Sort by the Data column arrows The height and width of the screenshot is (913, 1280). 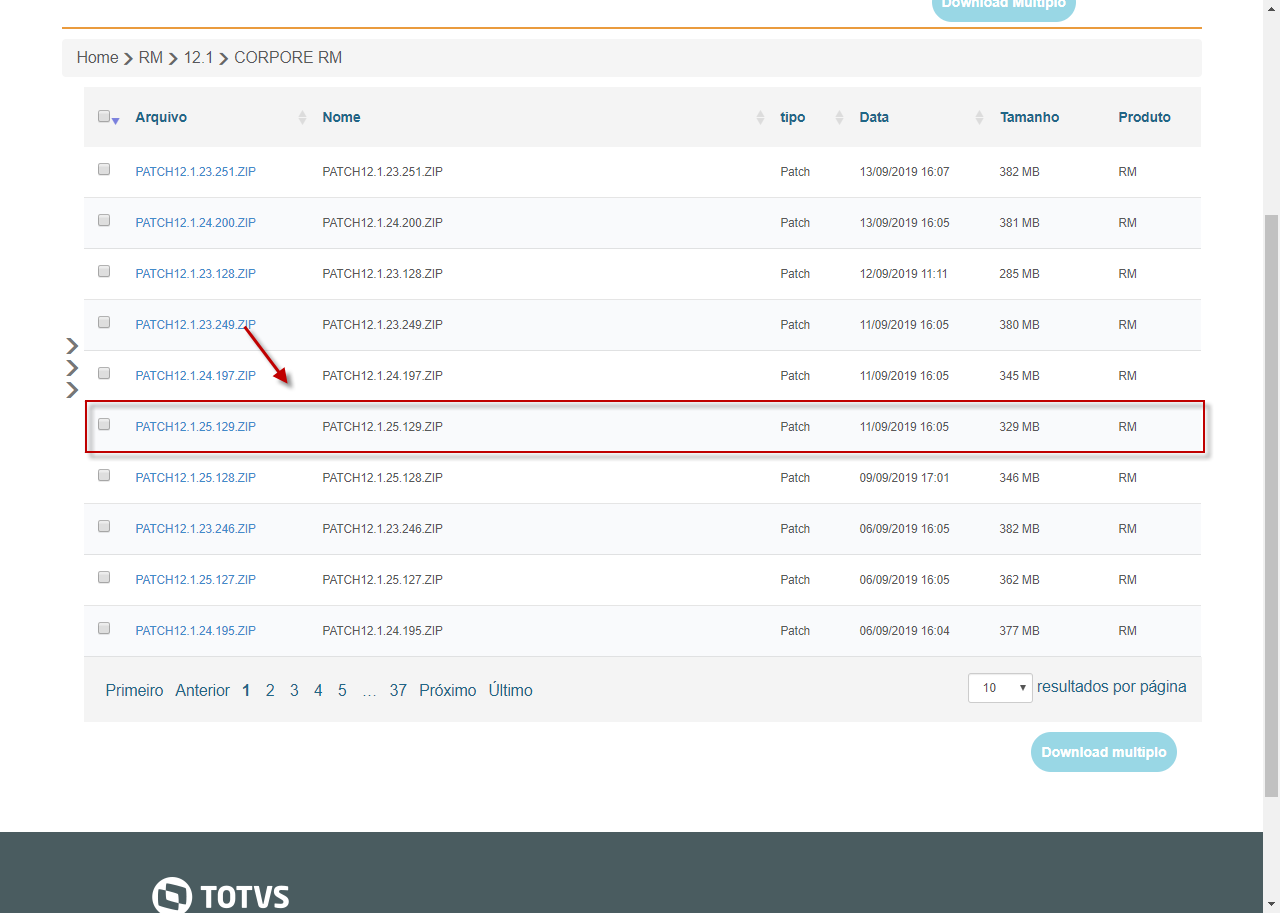(x=979, y=117)
